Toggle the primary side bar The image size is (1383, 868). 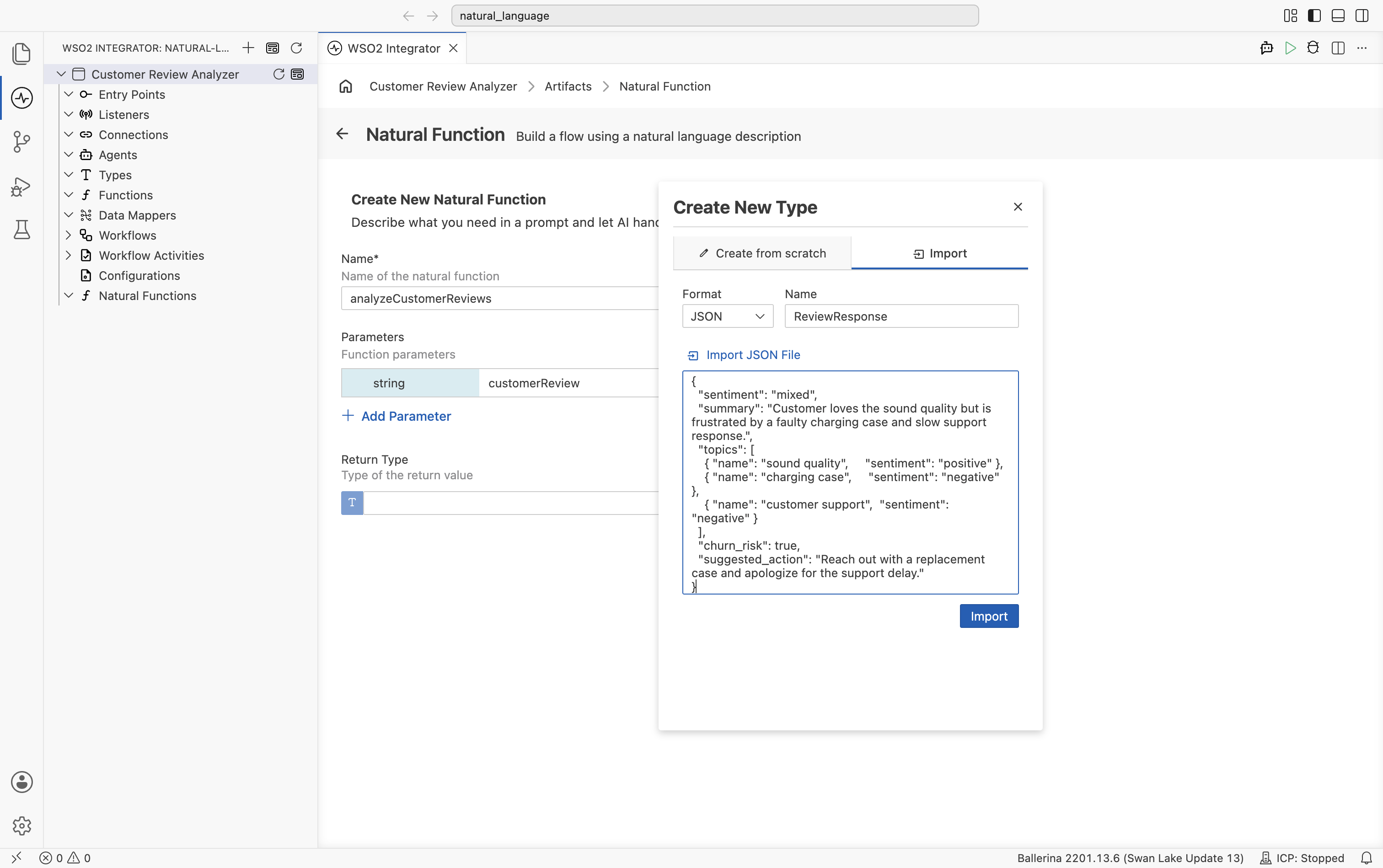tap(1314, 16)
